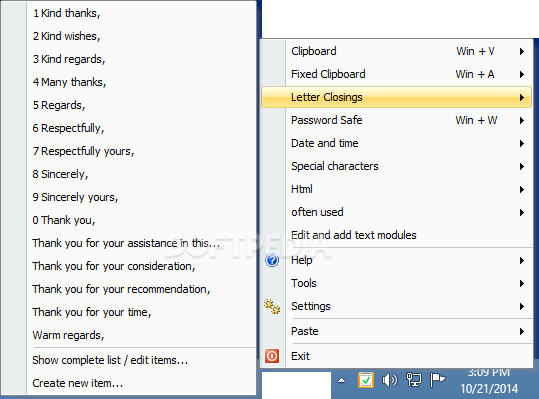Insert '3 Kind regards,' closing
This screenshot has height=399, width=539.
(129, 59)
